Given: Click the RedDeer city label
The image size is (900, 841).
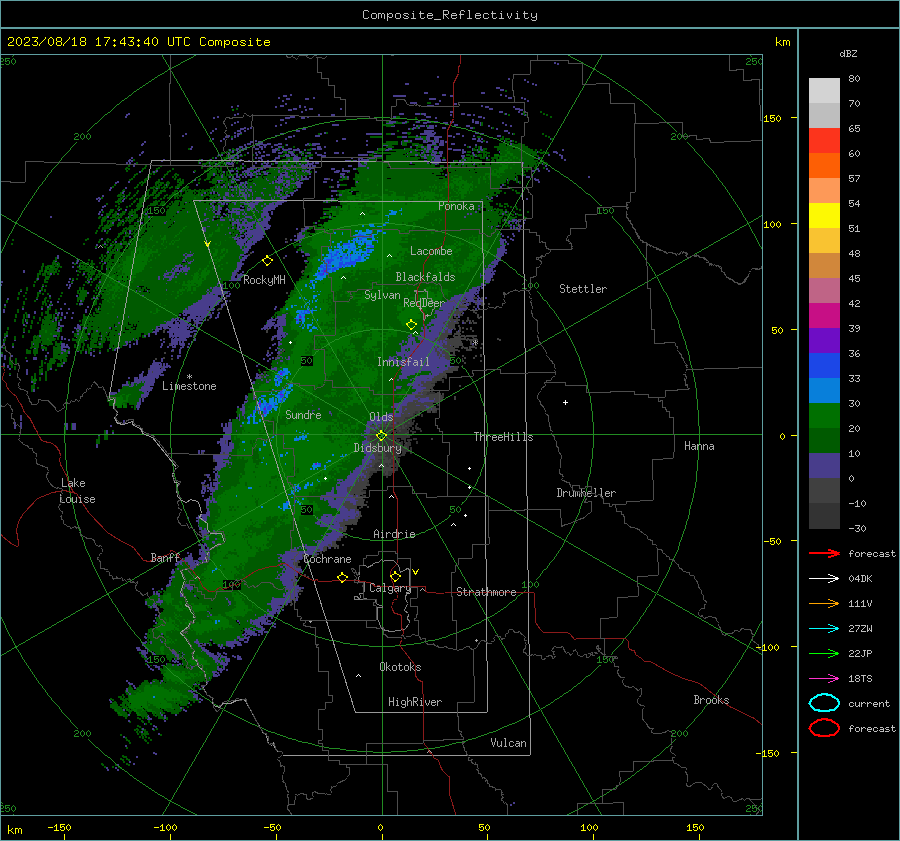Looking at the screenshot, I should [424, 303].
